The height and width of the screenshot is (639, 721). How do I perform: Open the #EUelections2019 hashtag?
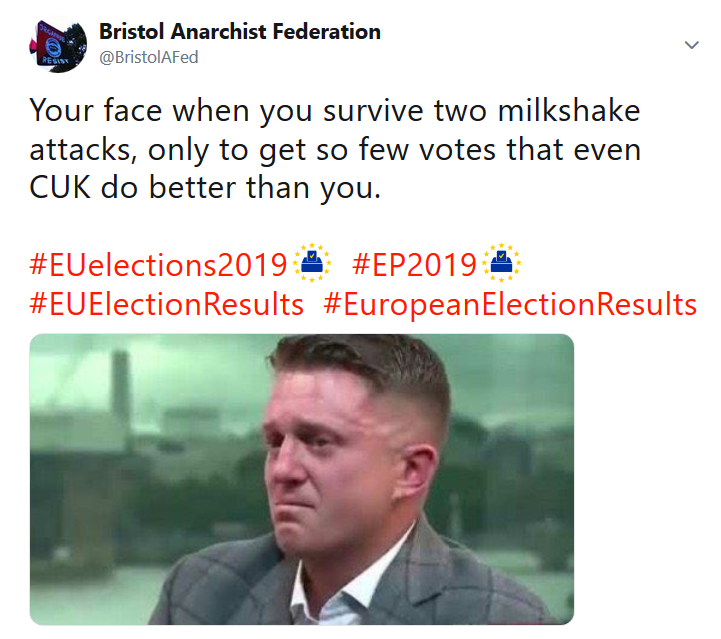(159, 265)
